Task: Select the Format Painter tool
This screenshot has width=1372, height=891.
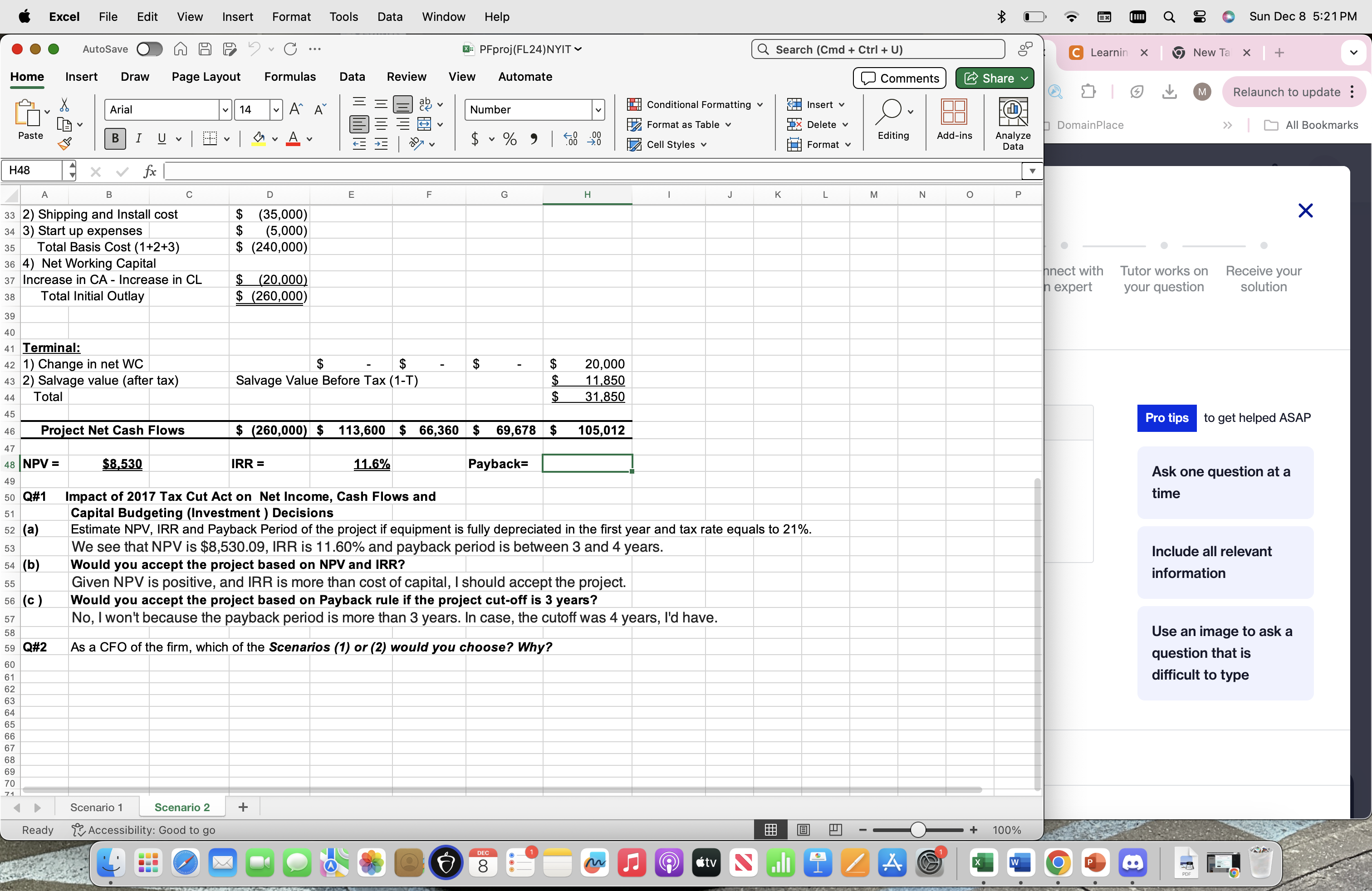Action: [x=65, y=143]
